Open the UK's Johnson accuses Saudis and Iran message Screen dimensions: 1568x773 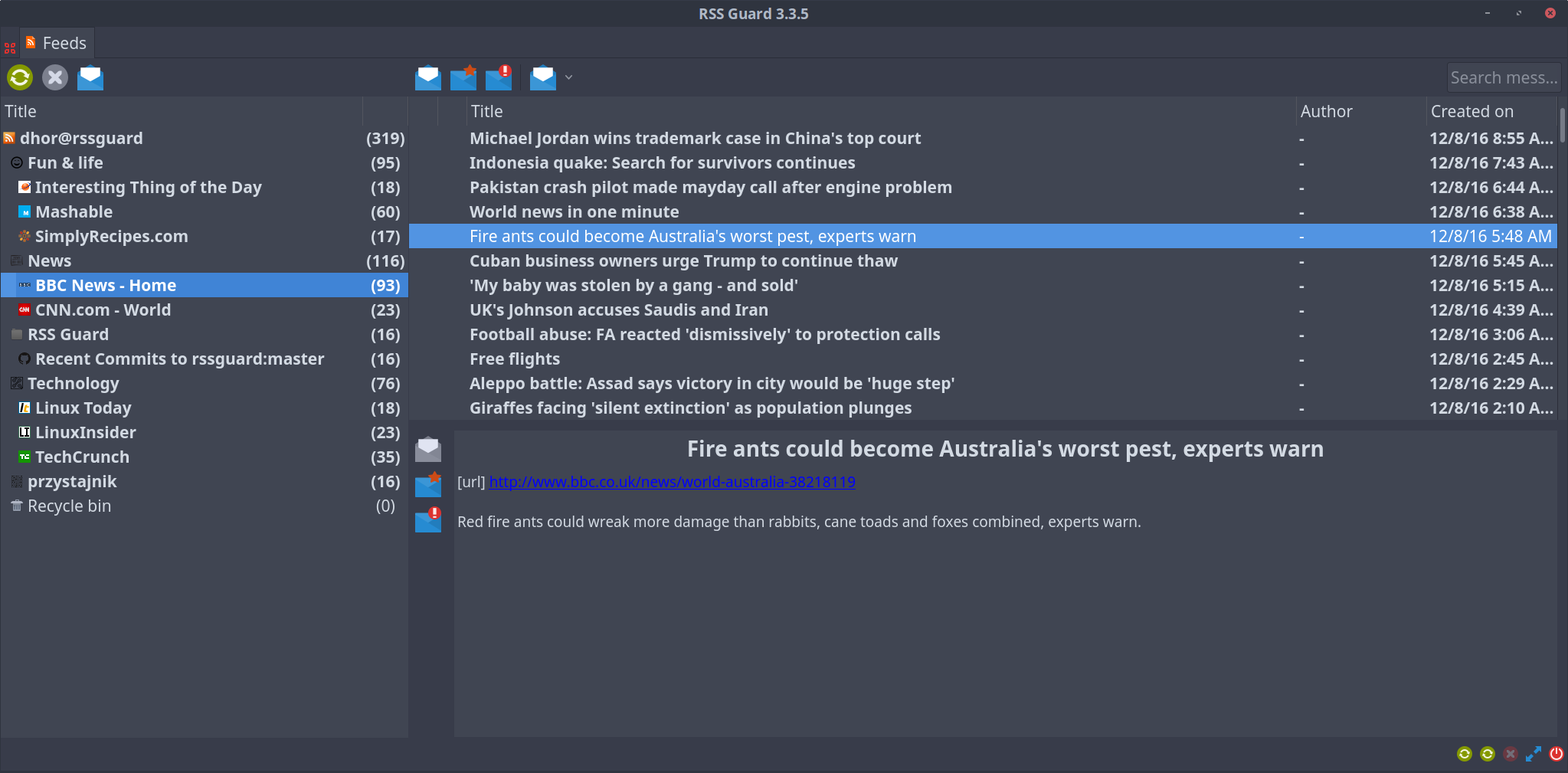pos(983,310)
